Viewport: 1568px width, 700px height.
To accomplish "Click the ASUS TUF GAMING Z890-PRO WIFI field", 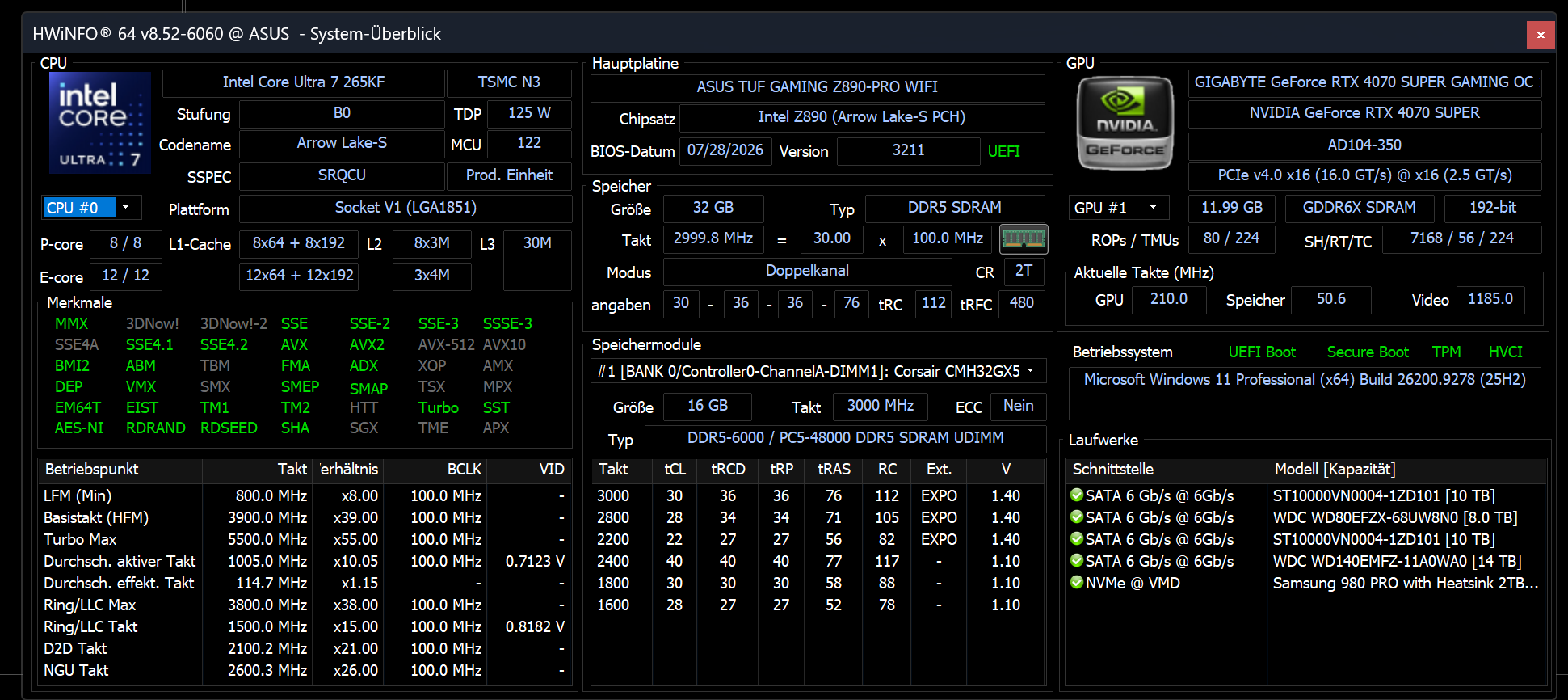I will point(818,87).
